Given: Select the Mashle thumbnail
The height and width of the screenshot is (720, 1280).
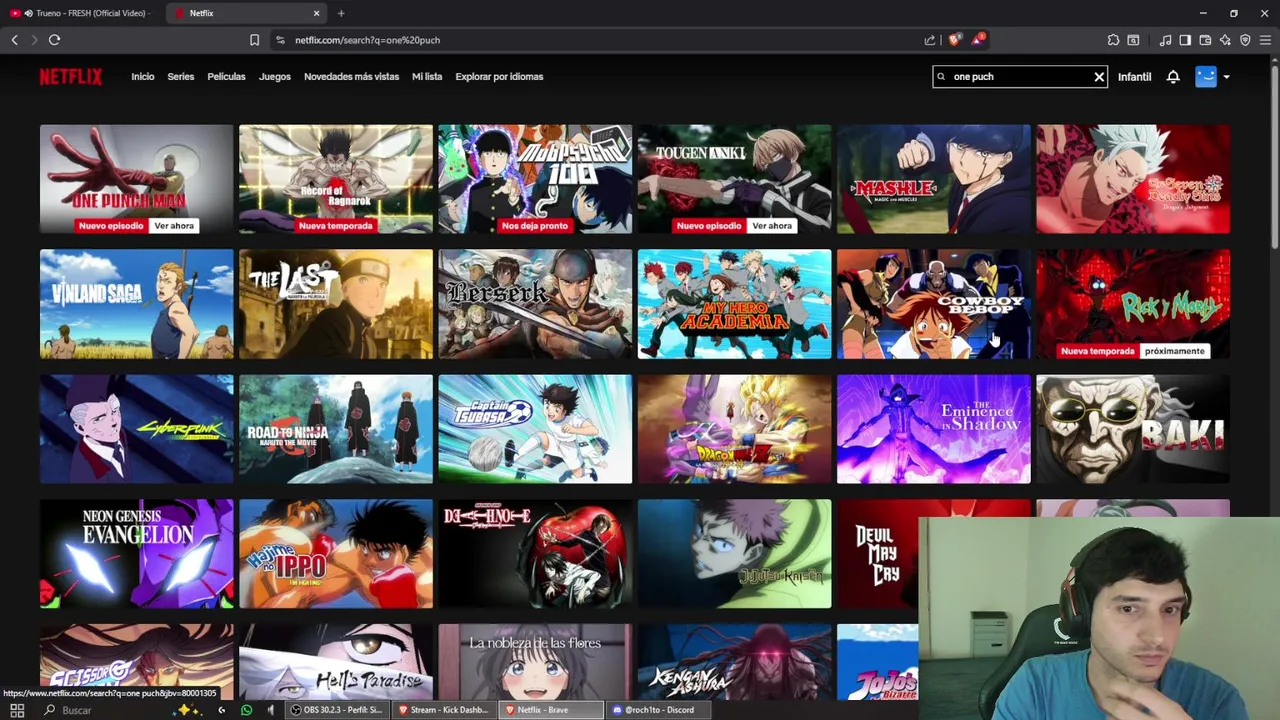Looking at the screenshot, I should [x=934, y=179].
